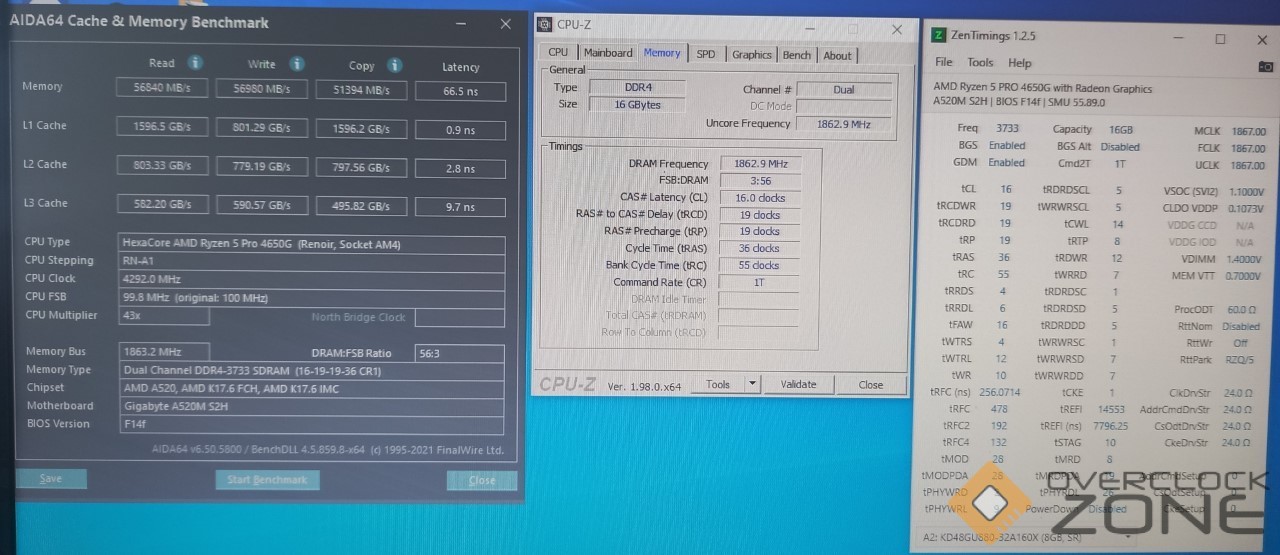Viewport: 1280px width, 555px height.
Task: Click the Save button in AIDA64
Action: click(51, 478)
